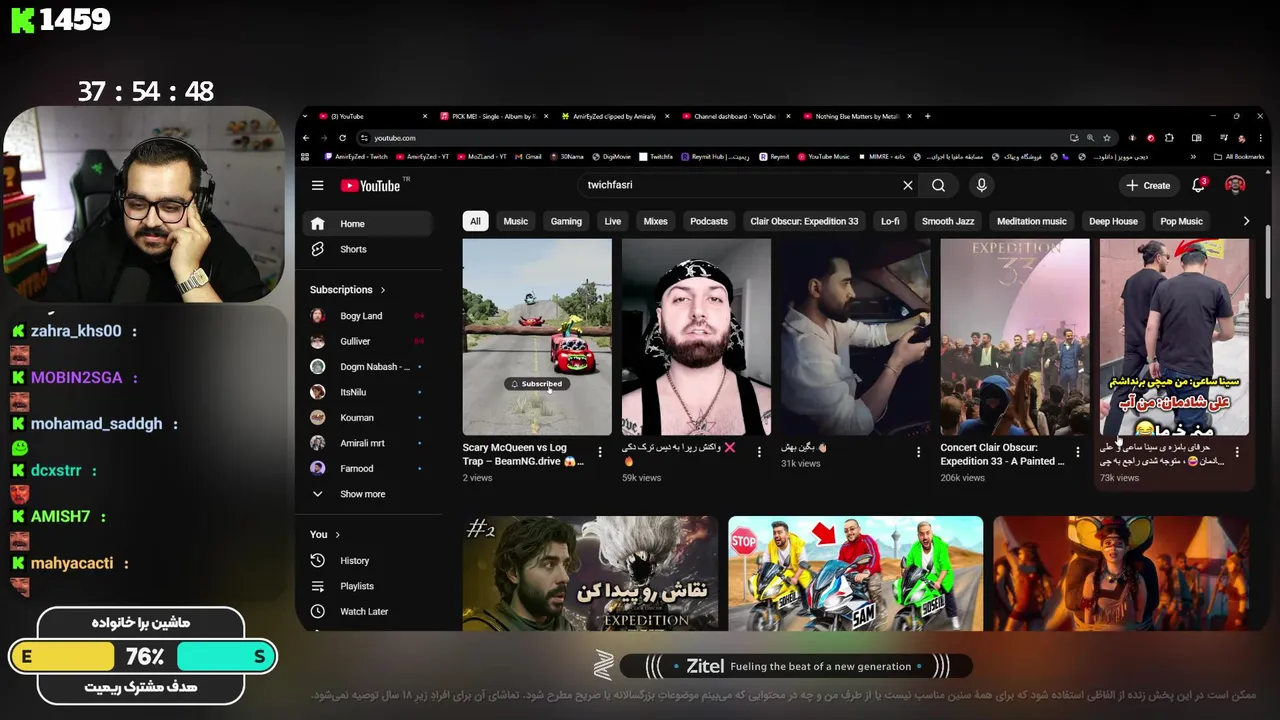Open the Expedition #2 video thumbnail
Screen dimensions: 1280x720
pos(590,573)
